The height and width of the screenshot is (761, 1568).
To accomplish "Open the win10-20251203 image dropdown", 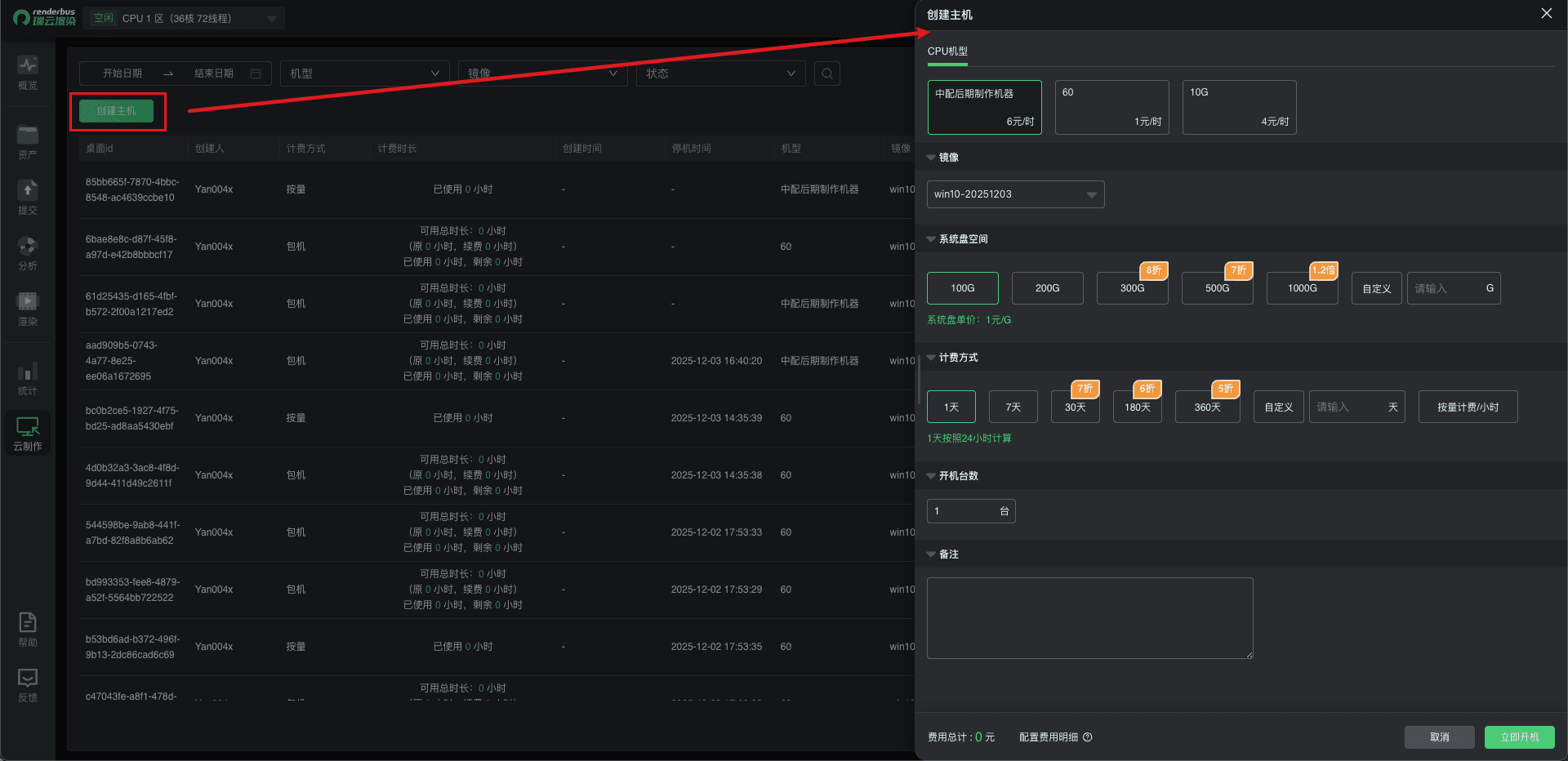I will tap(1015, 194).
